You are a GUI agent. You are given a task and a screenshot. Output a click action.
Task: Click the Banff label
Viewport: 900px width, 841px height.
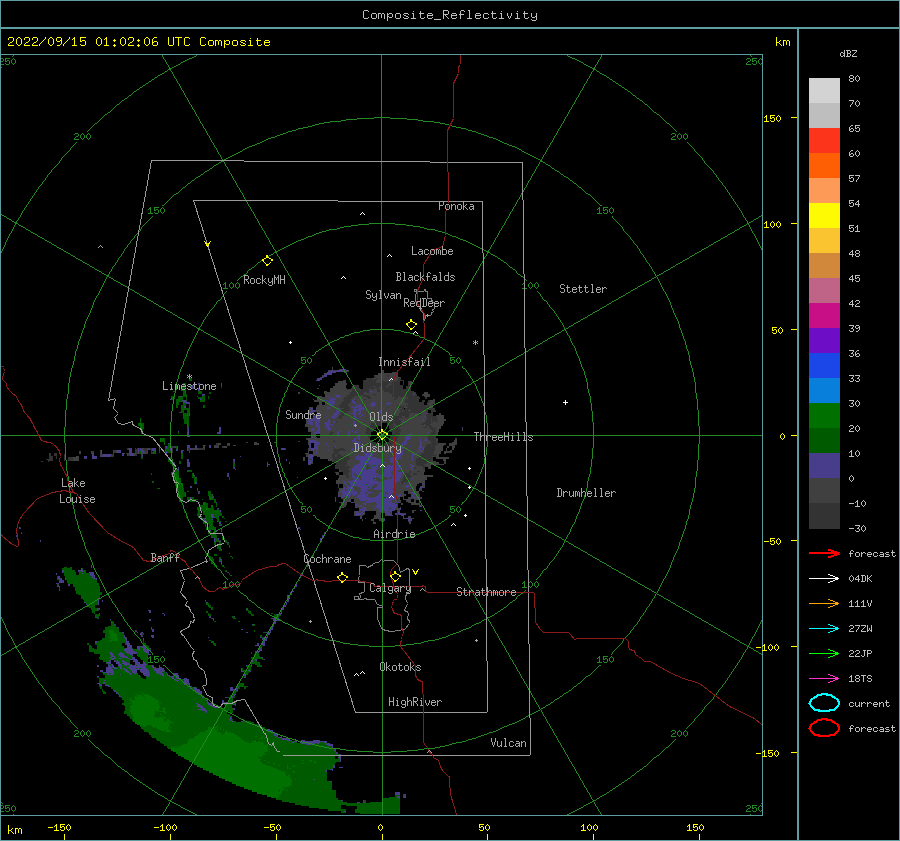tap(165, 557)
